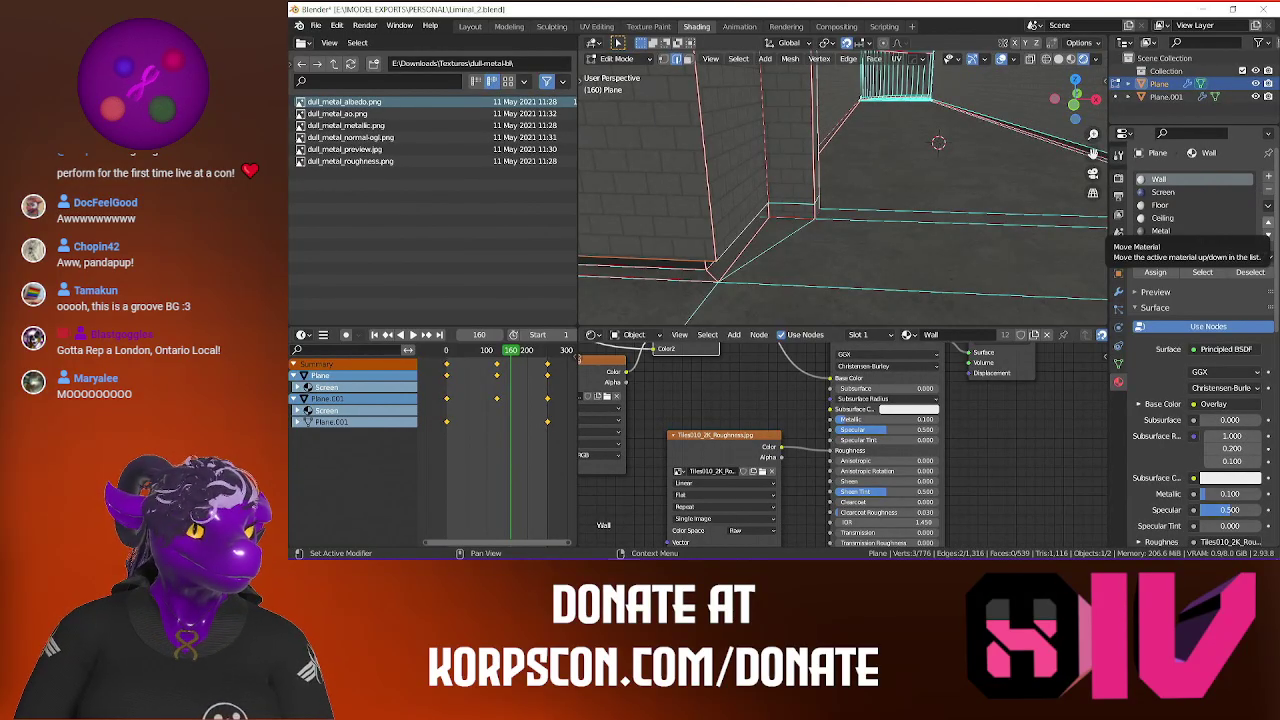Hide Plane.001 with its eye icon
Screen dimensions: 1280x720
pos(1255,97)
